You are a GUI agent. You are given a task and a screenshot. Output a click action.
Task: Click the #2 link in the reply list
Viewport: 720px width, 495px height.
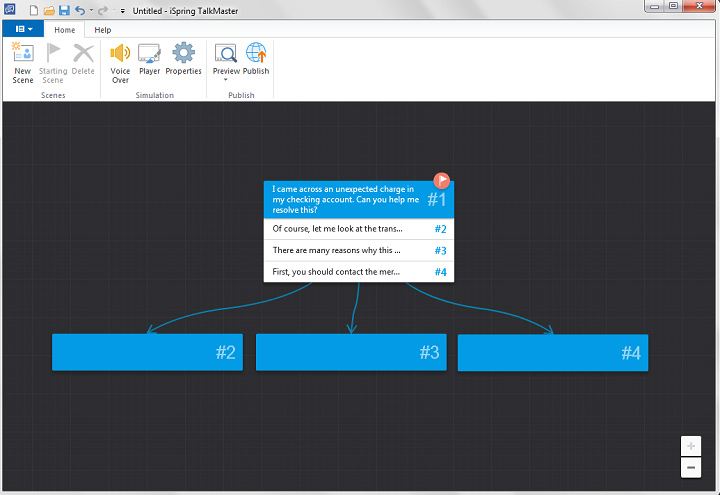tap(440, 229)
